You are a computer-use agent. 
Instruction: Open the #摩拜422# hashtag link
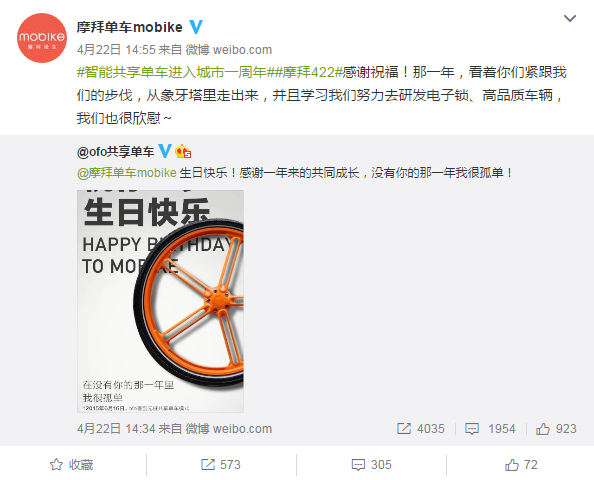[x=305, y=72]
